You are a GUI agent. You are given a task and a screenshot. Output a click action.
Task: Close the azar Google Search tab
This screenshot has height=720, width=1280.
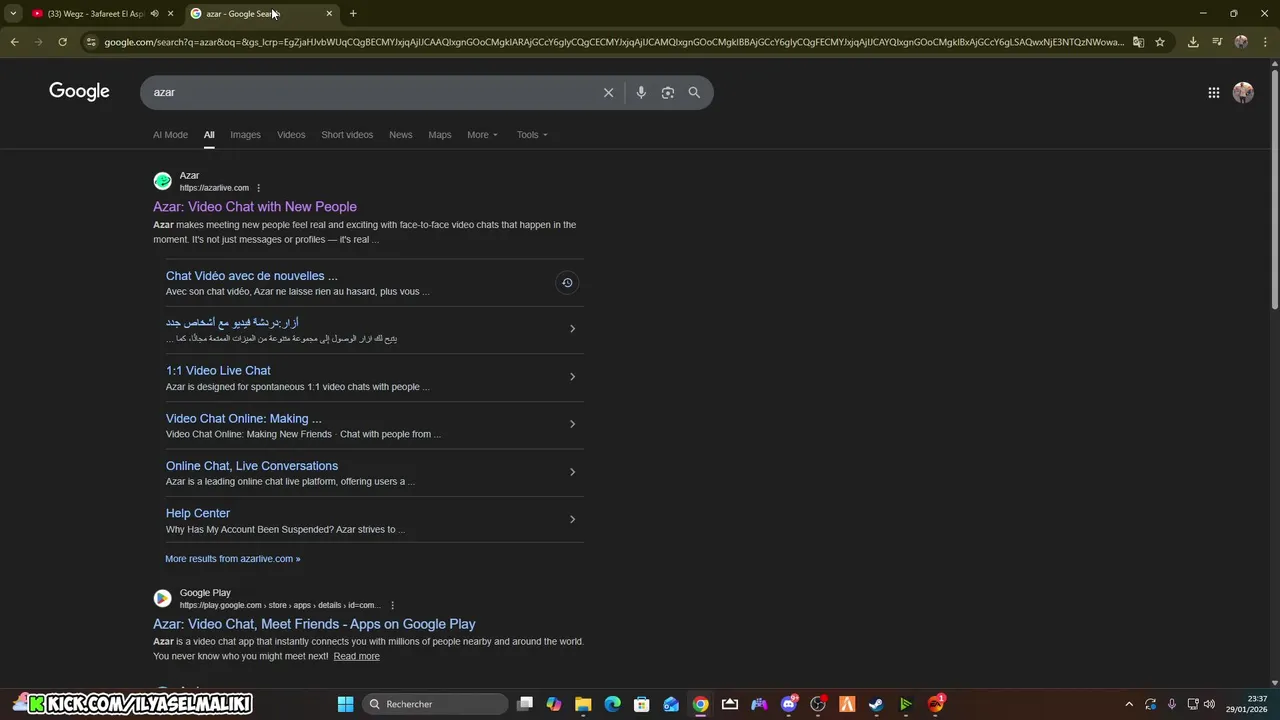pyautogui.click(x=329, y=13)
